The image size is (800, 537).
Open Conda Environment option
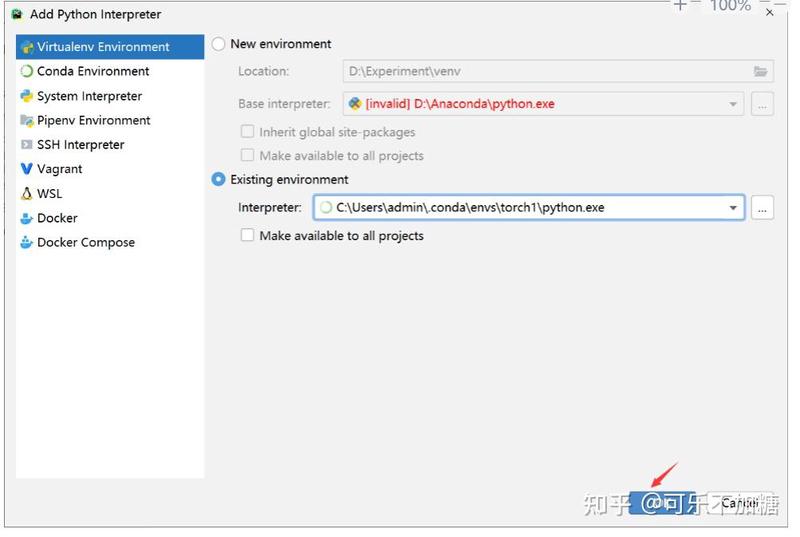click(110, 71)
